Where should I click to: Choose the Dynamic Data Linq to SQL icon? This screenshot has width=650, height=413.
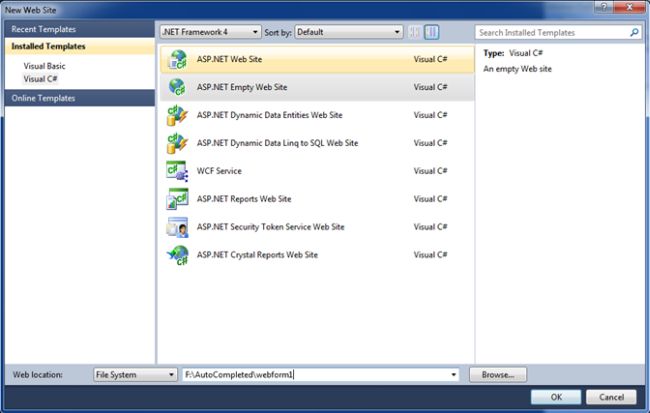pos(177,143)
